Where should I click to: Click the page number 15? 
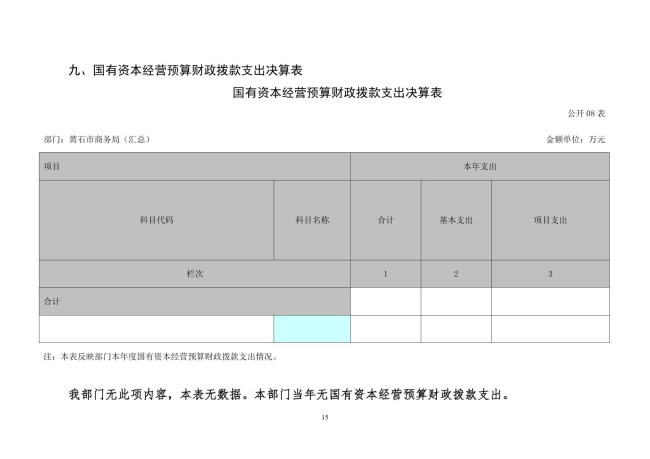[325, 417]
